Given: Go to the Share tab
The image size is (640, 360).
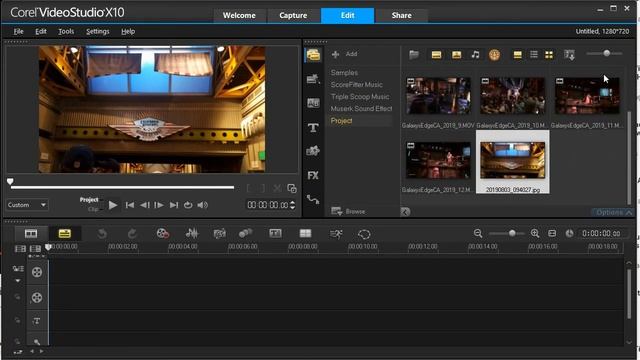Looking at the screenshot, I should (x=401, y=16).
